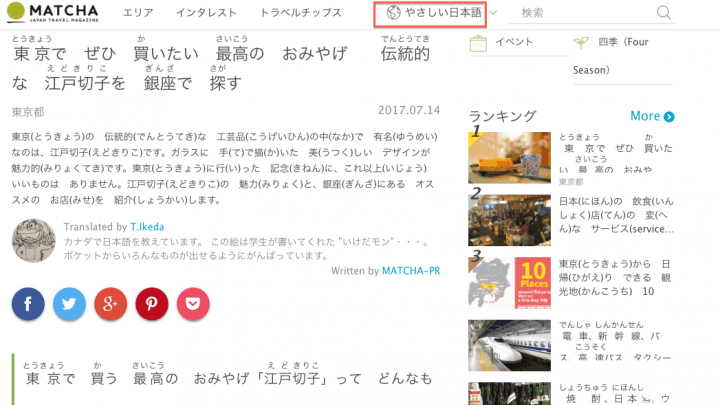
Task: Click the arrow icon beside More
Action: pyautogui.click(x=669, y=117)
